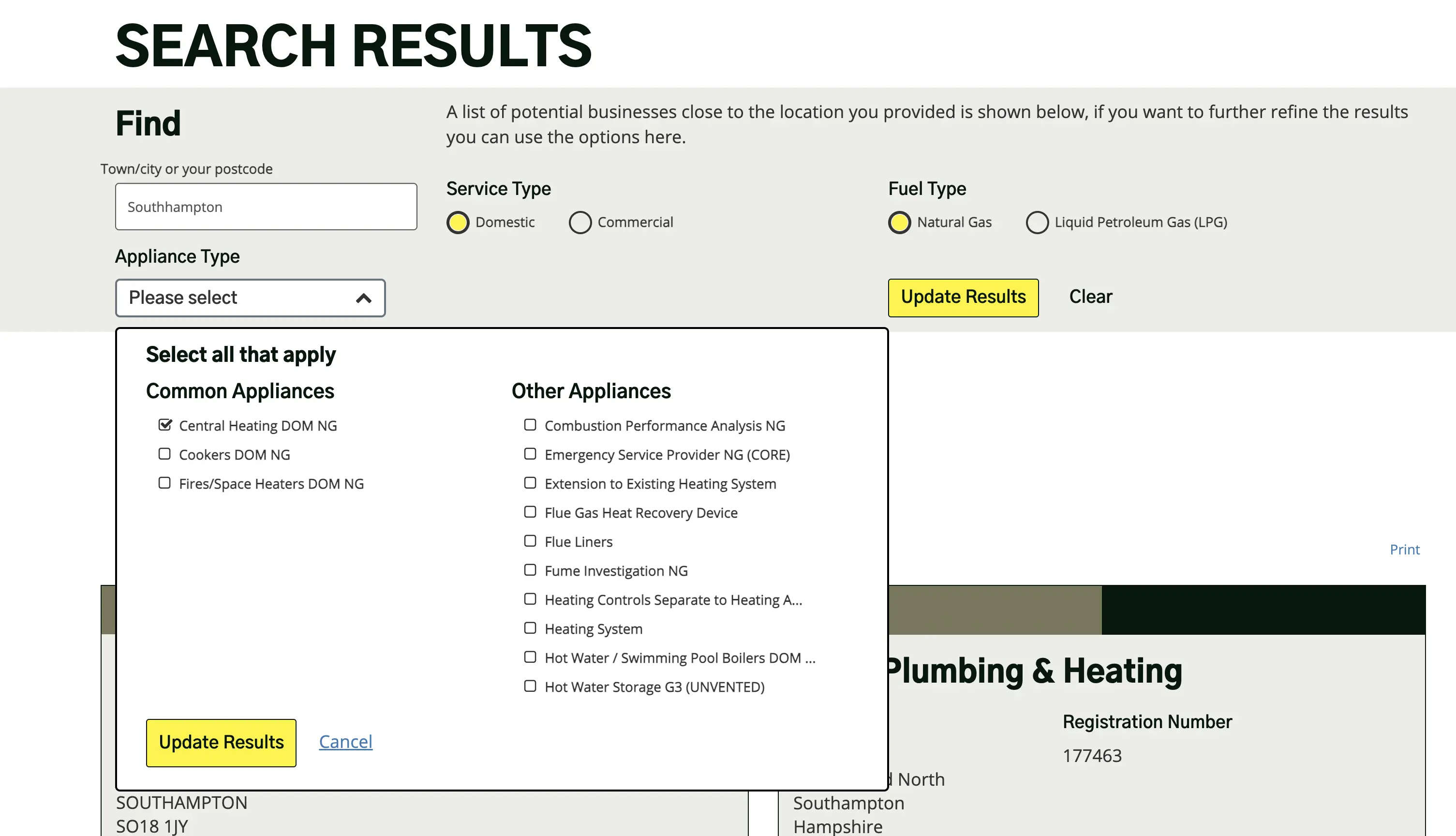Select the Domestic service type
This screenshot has height=836, width=1456.
[458, 223]
